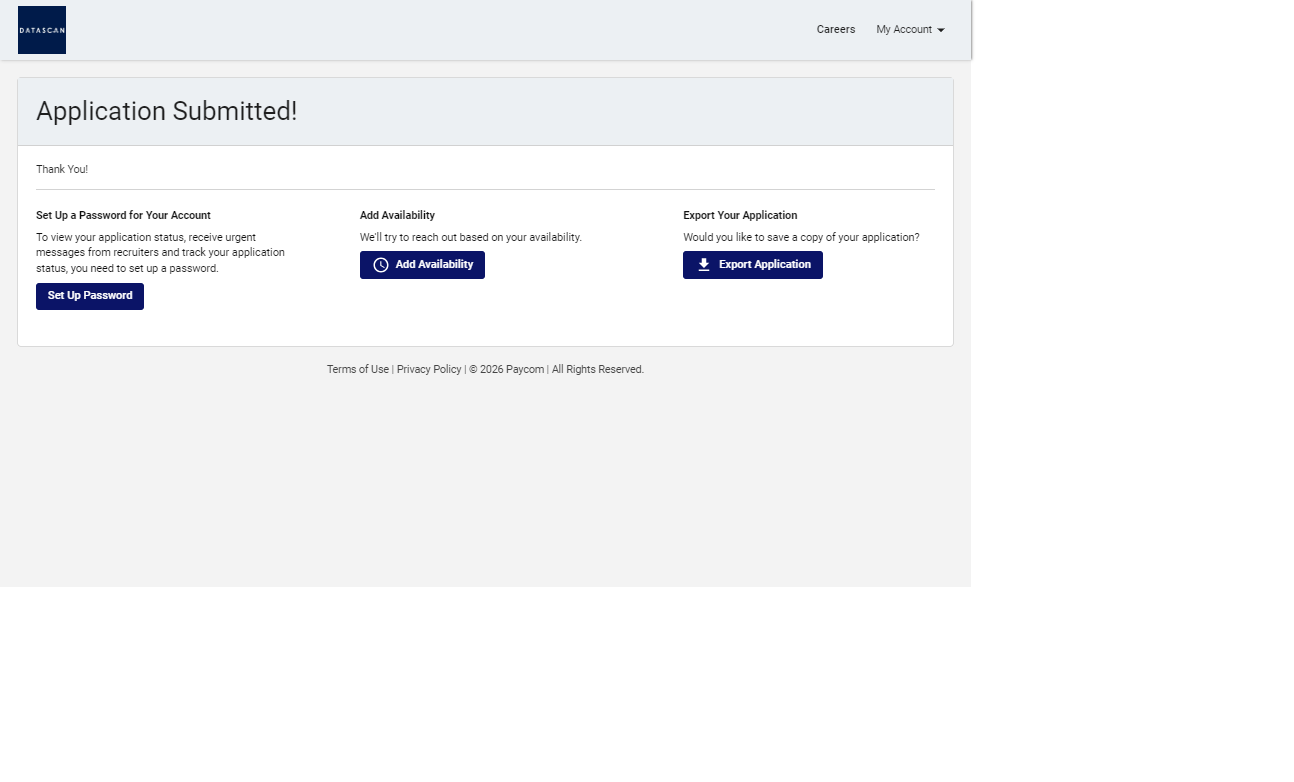Image resolution: width=1294 pixels, height=782 pixels.
Task: Open the Terms of Use link
Action: click(357, 370)
